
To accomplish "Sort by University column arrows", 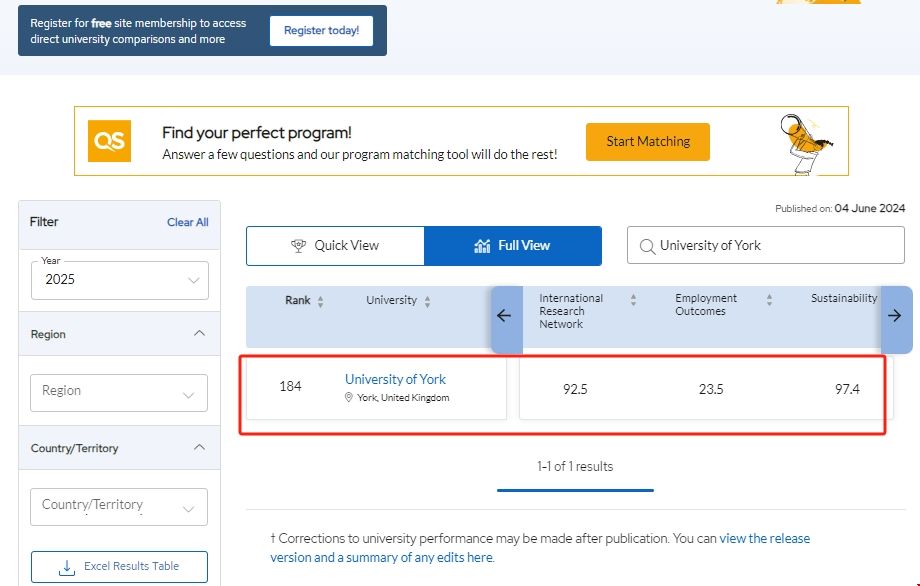I will 428,302.
